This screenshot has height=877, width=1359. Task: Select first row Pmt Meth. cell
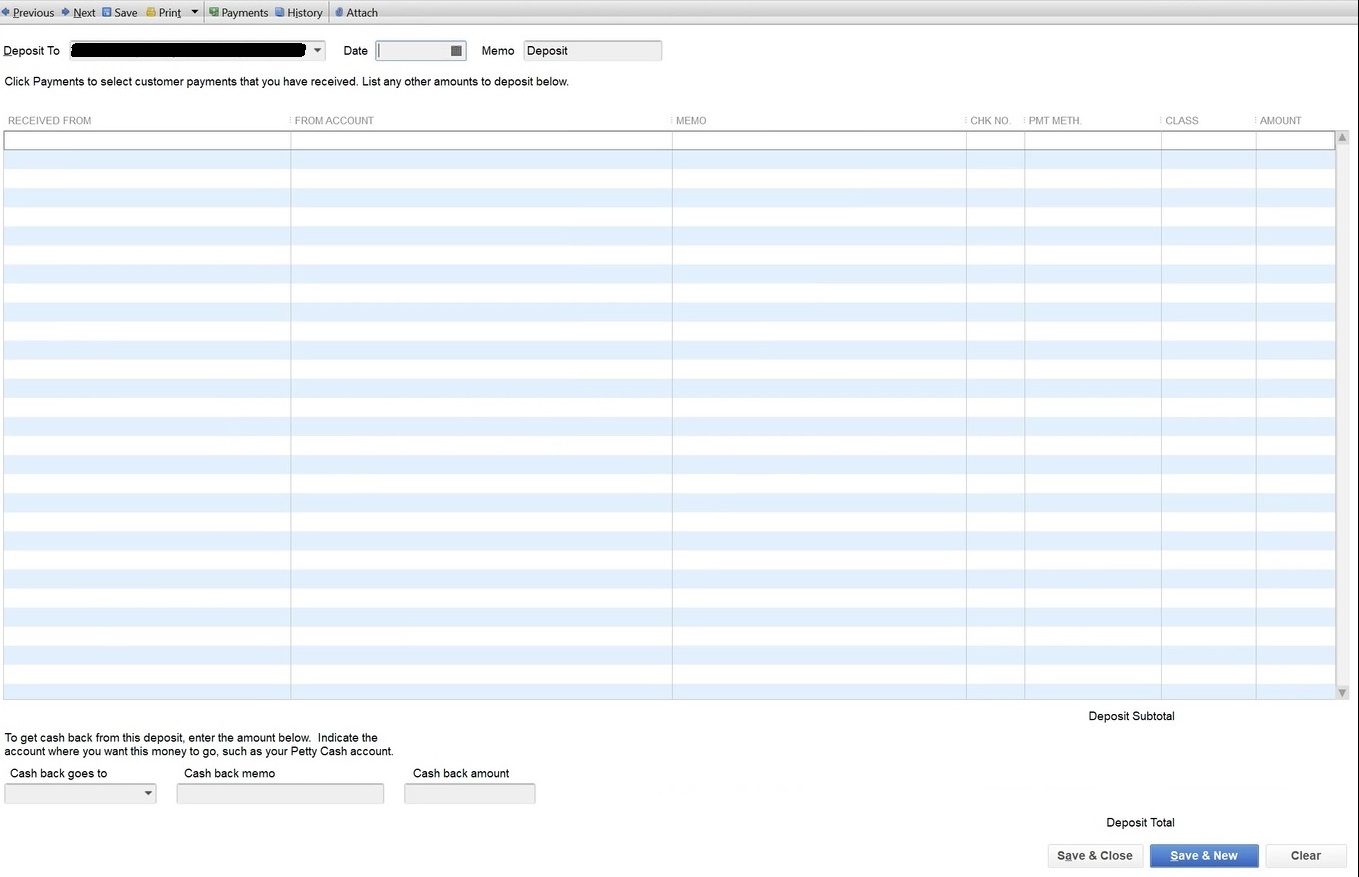(x=1092, y=141)
